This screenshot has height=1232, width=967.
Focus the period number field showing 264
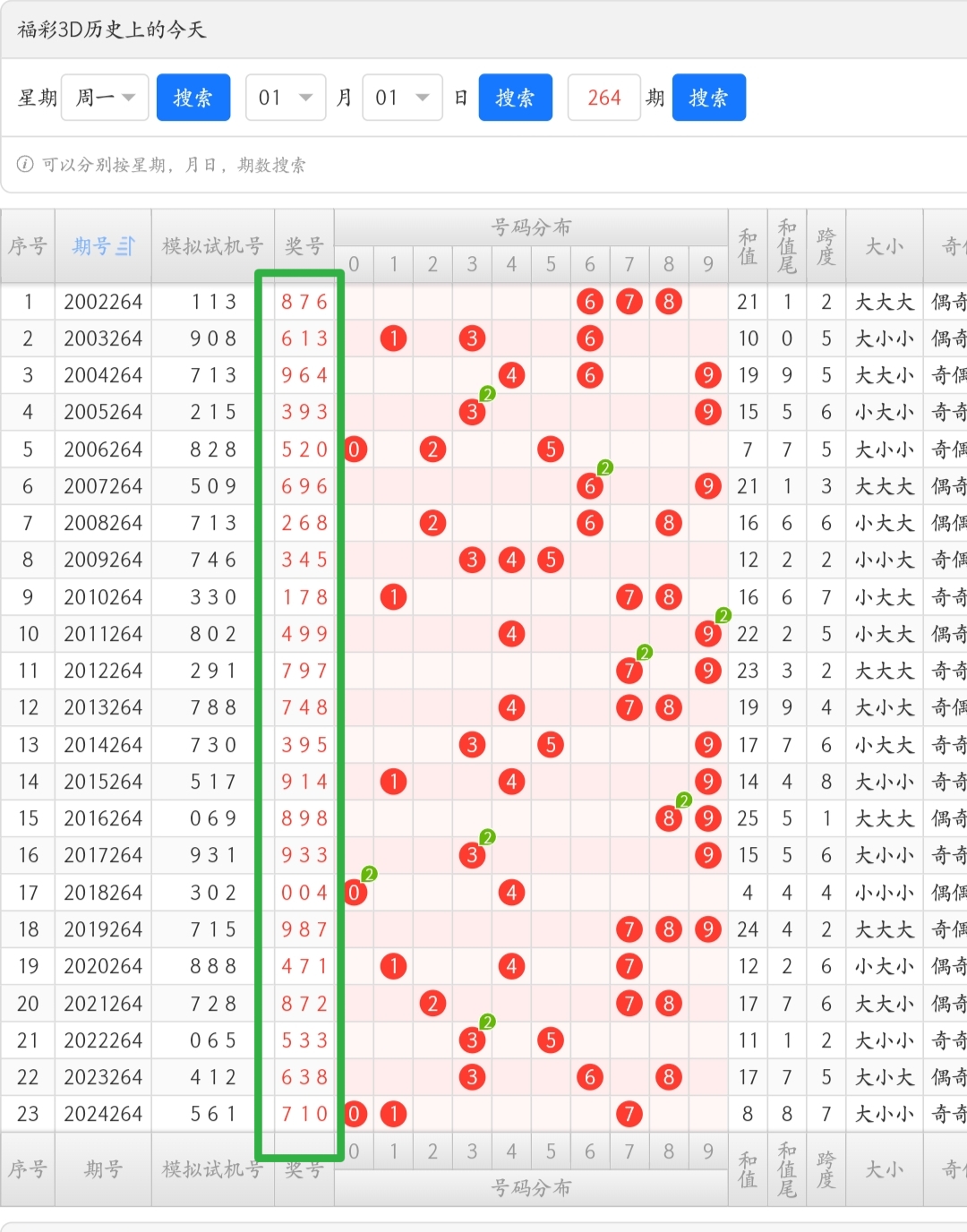pyautogui.click(x=603, y=98)
